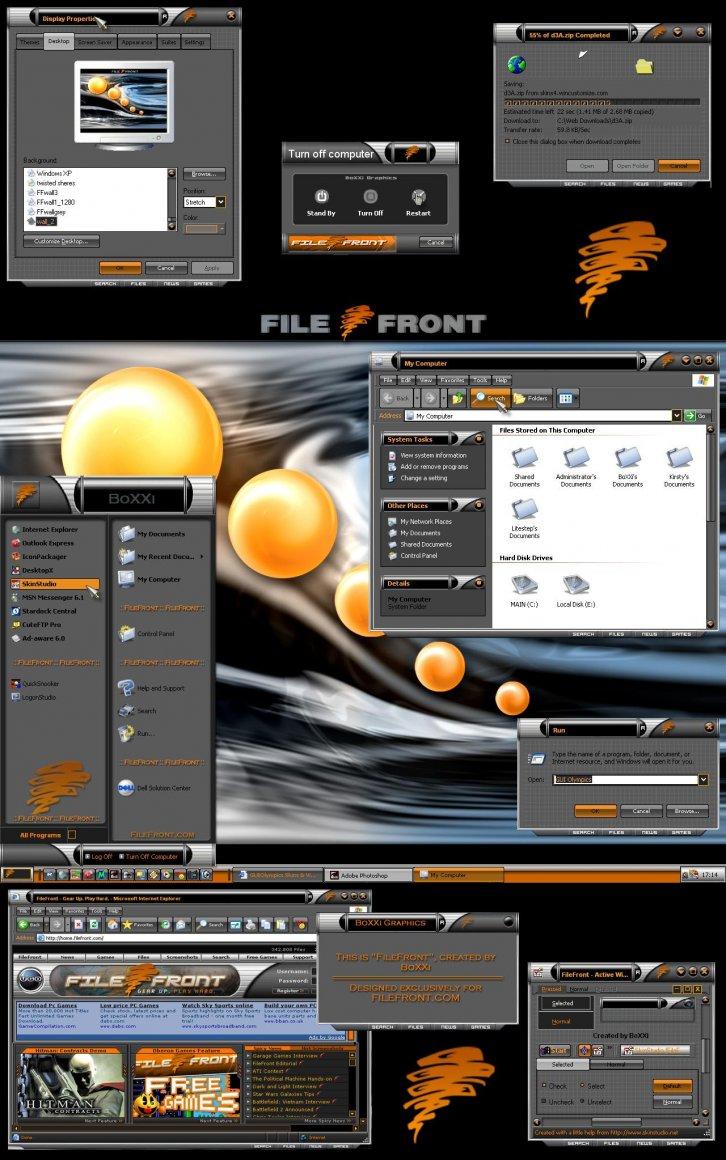
Task: Switch to Screen Saver tab
Action: click(95, 42)
